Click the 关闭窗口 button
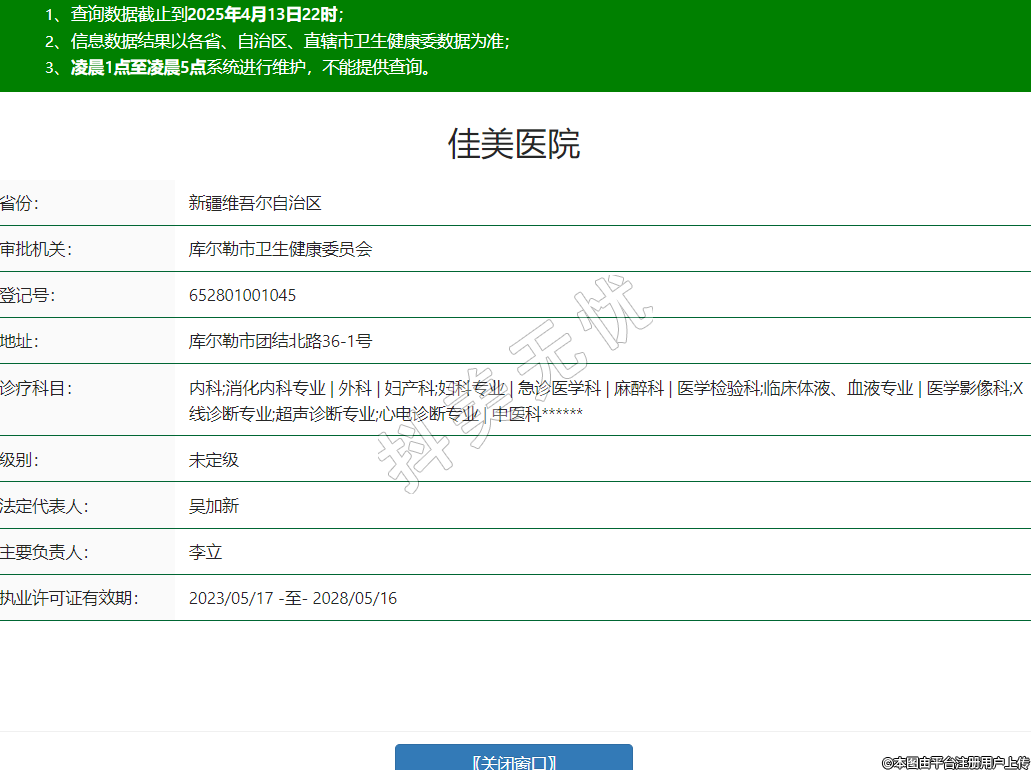The height and width of the screenshot is (770, 1031). [513, 759]
